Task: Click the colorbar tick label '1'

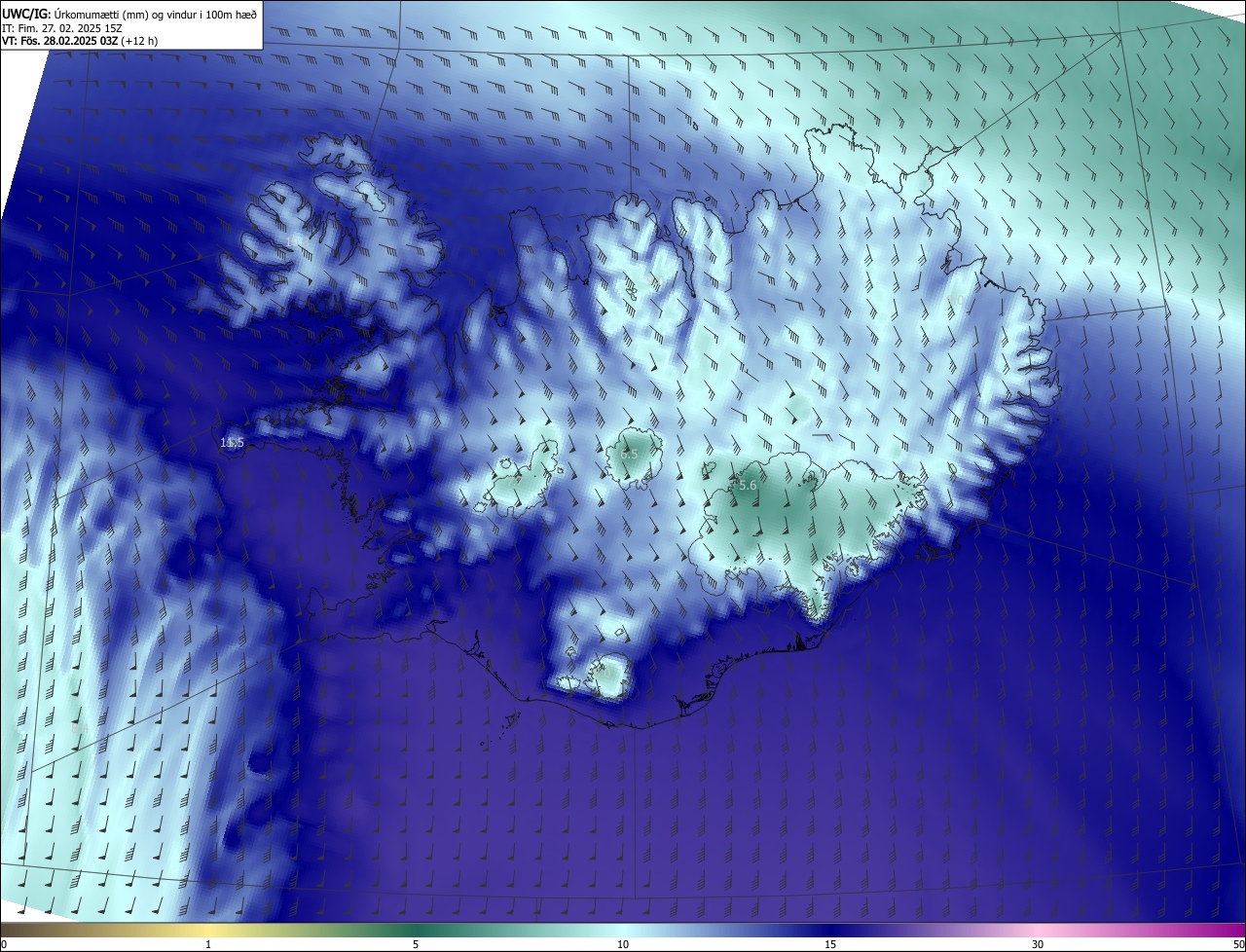Action: (208, 944)
